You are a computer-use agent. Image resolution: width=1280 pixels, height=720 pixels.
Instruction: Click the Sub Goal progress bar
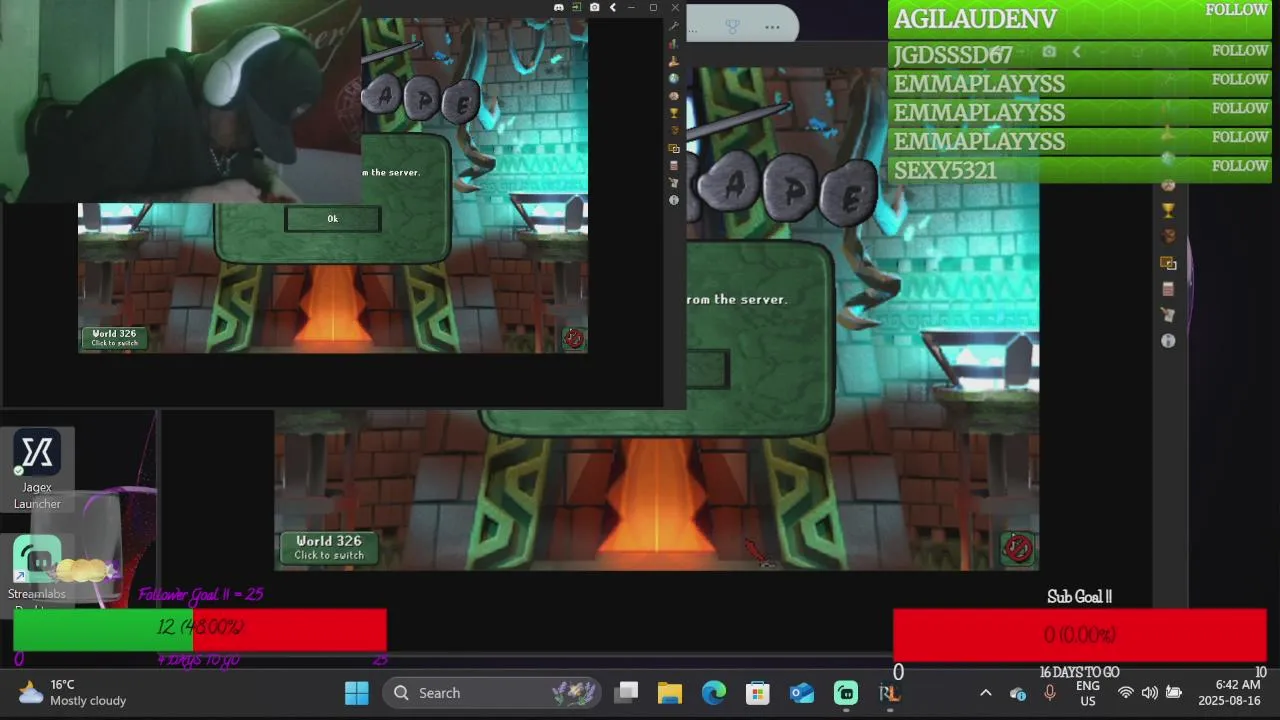pos(1080,635)
